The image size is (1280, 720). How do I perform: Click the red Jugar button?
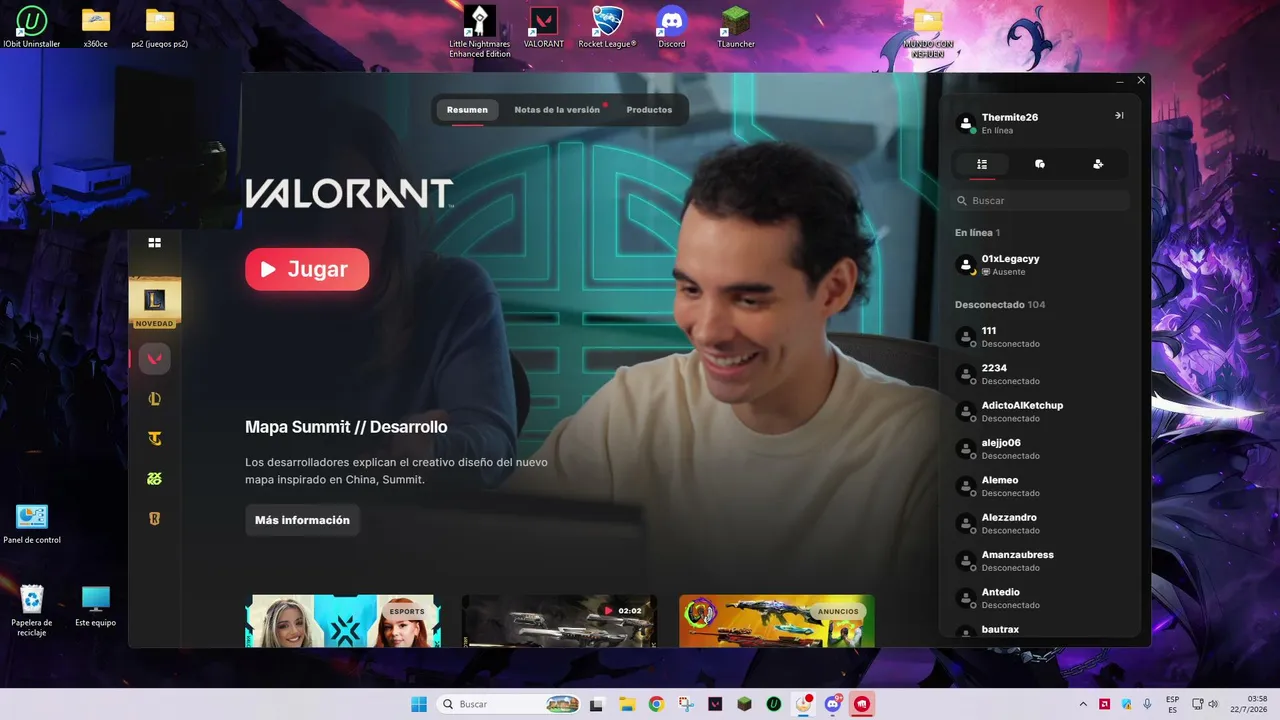(x=307, y=269)
